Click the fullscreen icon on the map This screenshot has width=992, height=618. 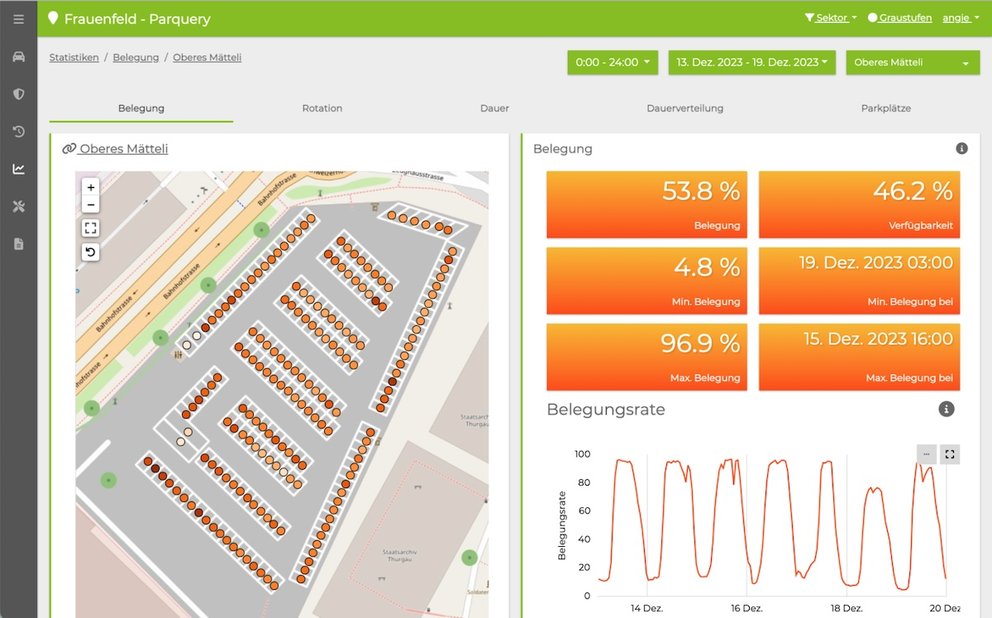[90, 227]
